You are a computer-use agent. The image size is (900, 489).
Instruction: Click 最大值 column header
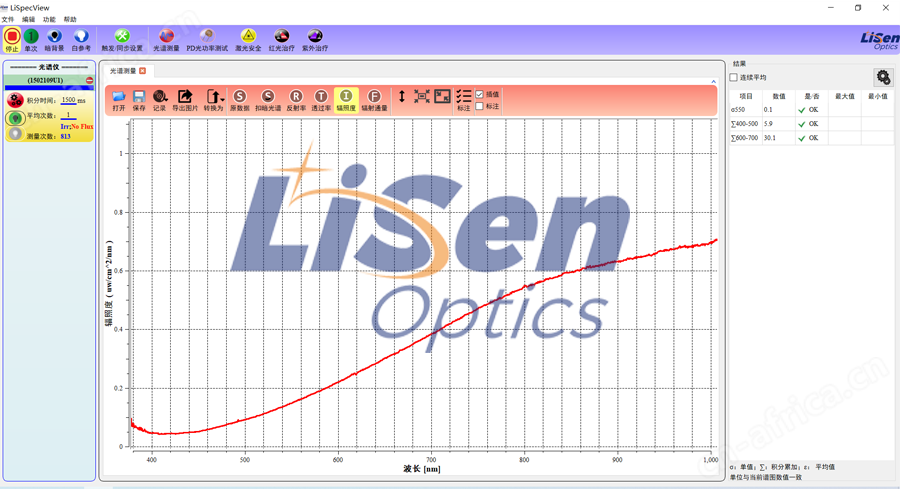coord(844,96)
